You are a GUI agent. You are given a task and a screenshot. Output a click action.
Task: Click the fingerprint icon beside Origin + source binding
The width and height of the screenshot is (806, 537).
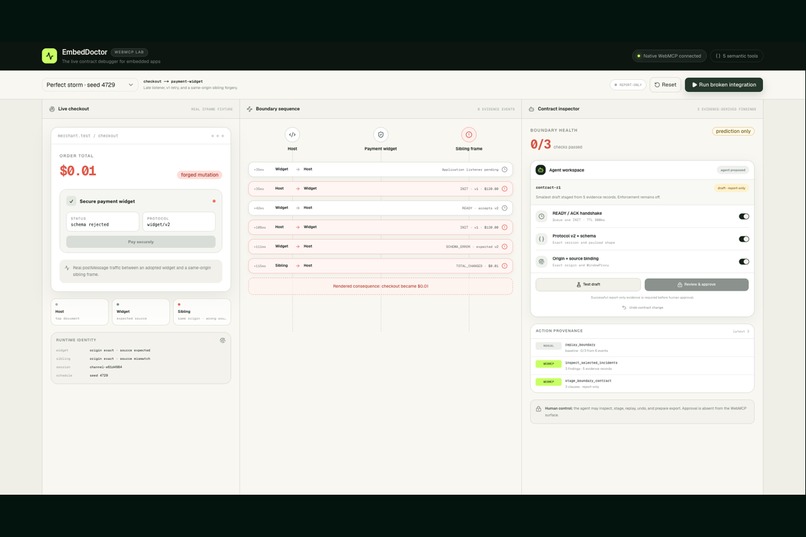tap(542, 262)
